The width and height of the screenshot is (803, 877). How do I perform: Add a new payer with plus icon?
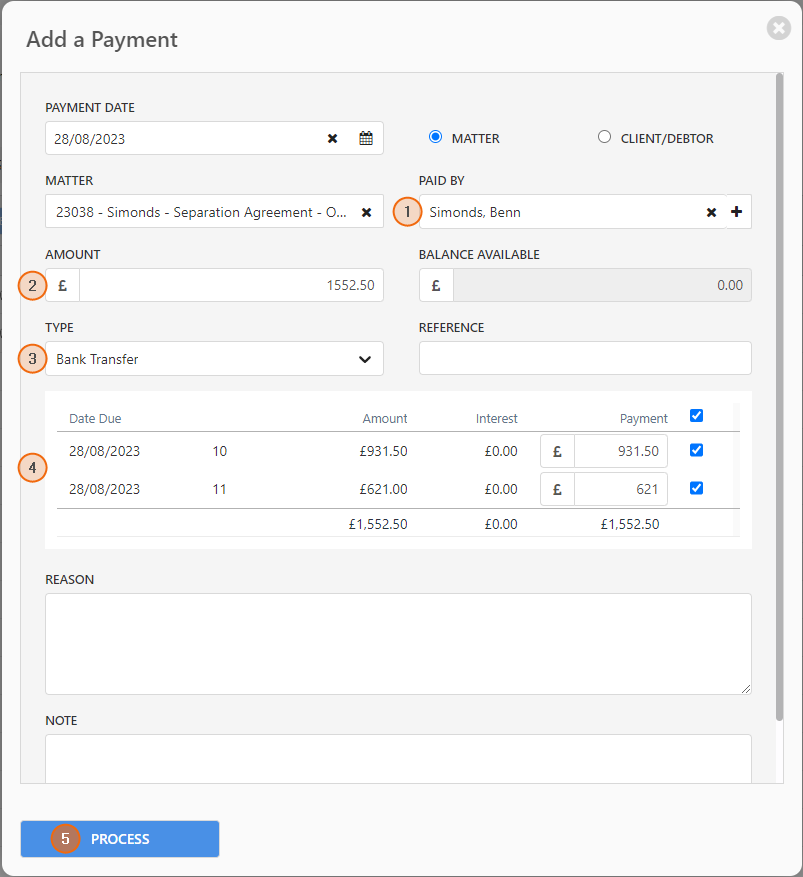(x=737, y=211)
